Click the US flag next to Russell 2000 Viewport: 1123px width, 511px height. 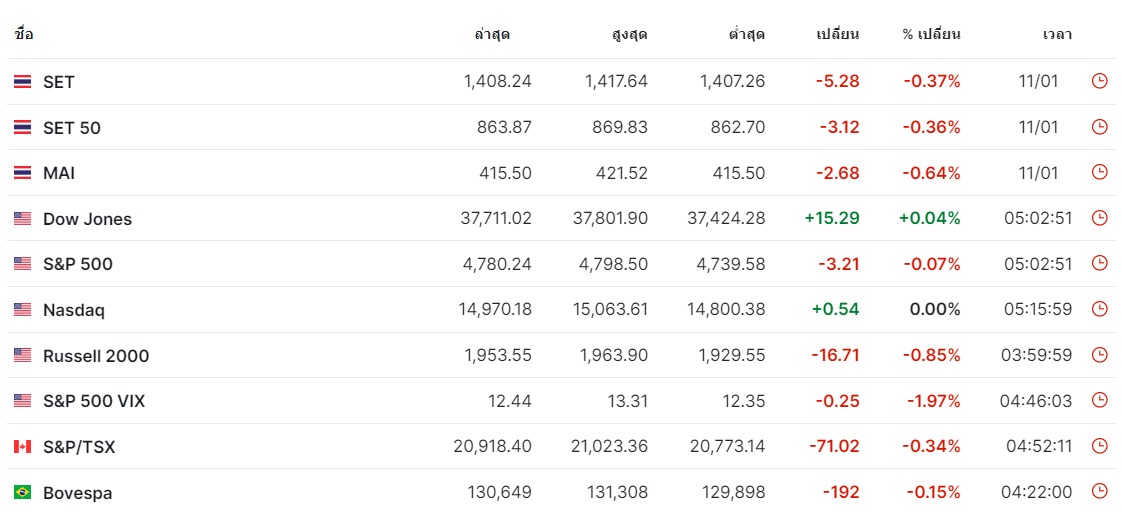click(22, 356)
